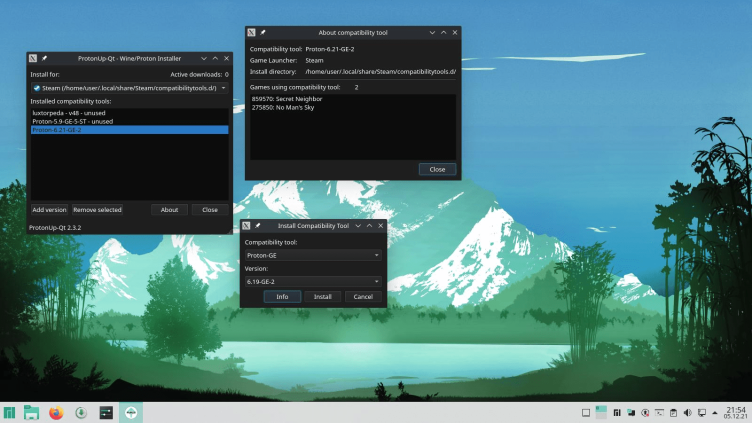Launch Firefox from the taskbar
The height and width of the screenshot is (423, 752).
coord(56,412)
